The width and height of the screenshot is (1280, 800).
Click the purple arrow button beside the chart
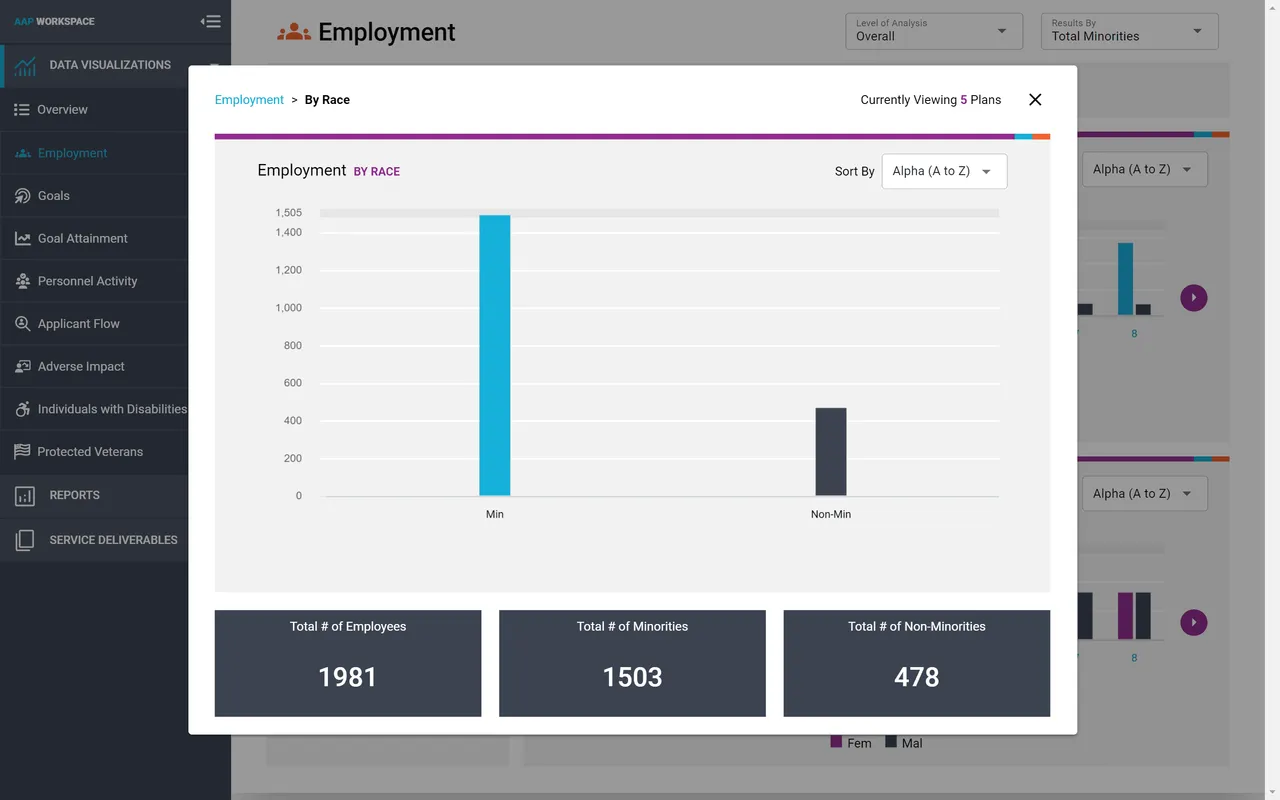click(x=1193, y=297)
